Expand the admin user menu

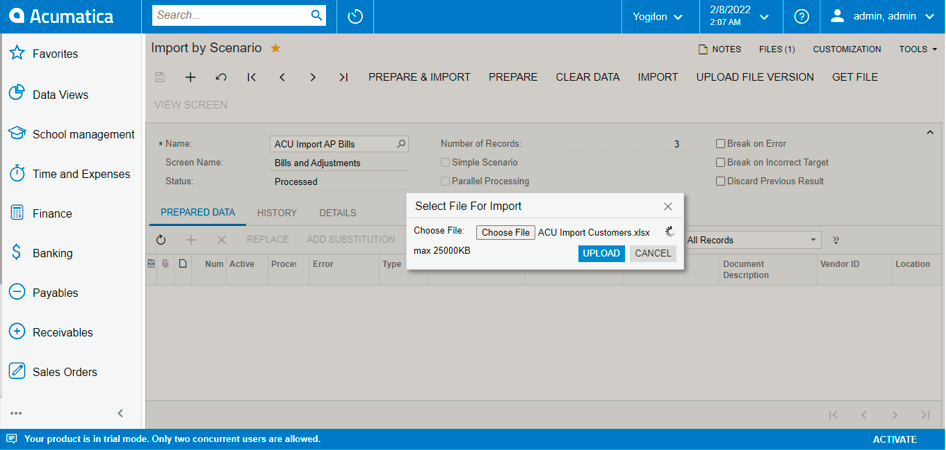click(x=929, y=17)
